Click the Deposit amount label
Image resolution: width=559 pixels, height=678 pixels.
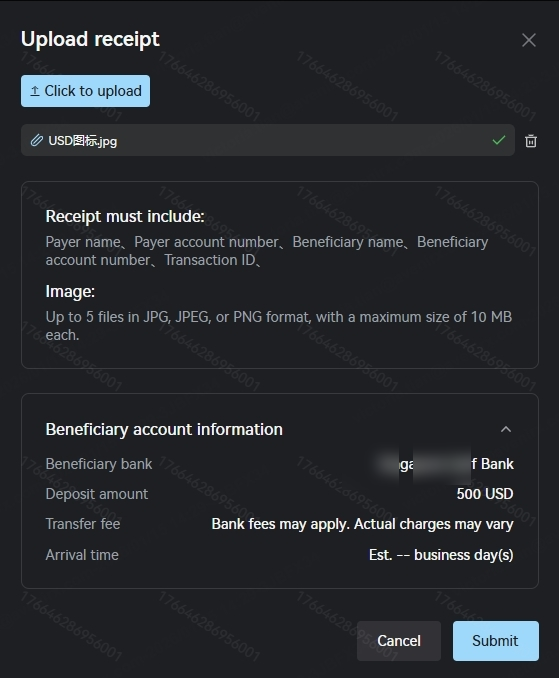click(x=97, y=494)
